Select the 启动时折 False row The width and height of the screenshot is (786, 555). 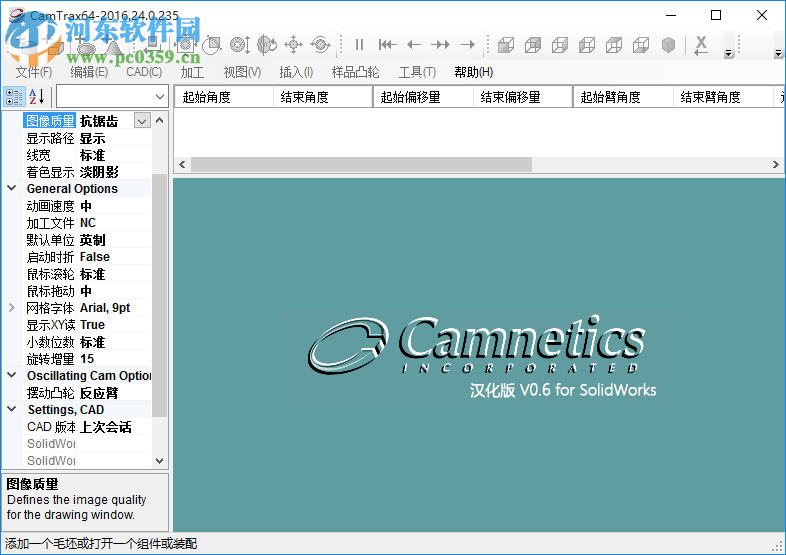[87, 257]
